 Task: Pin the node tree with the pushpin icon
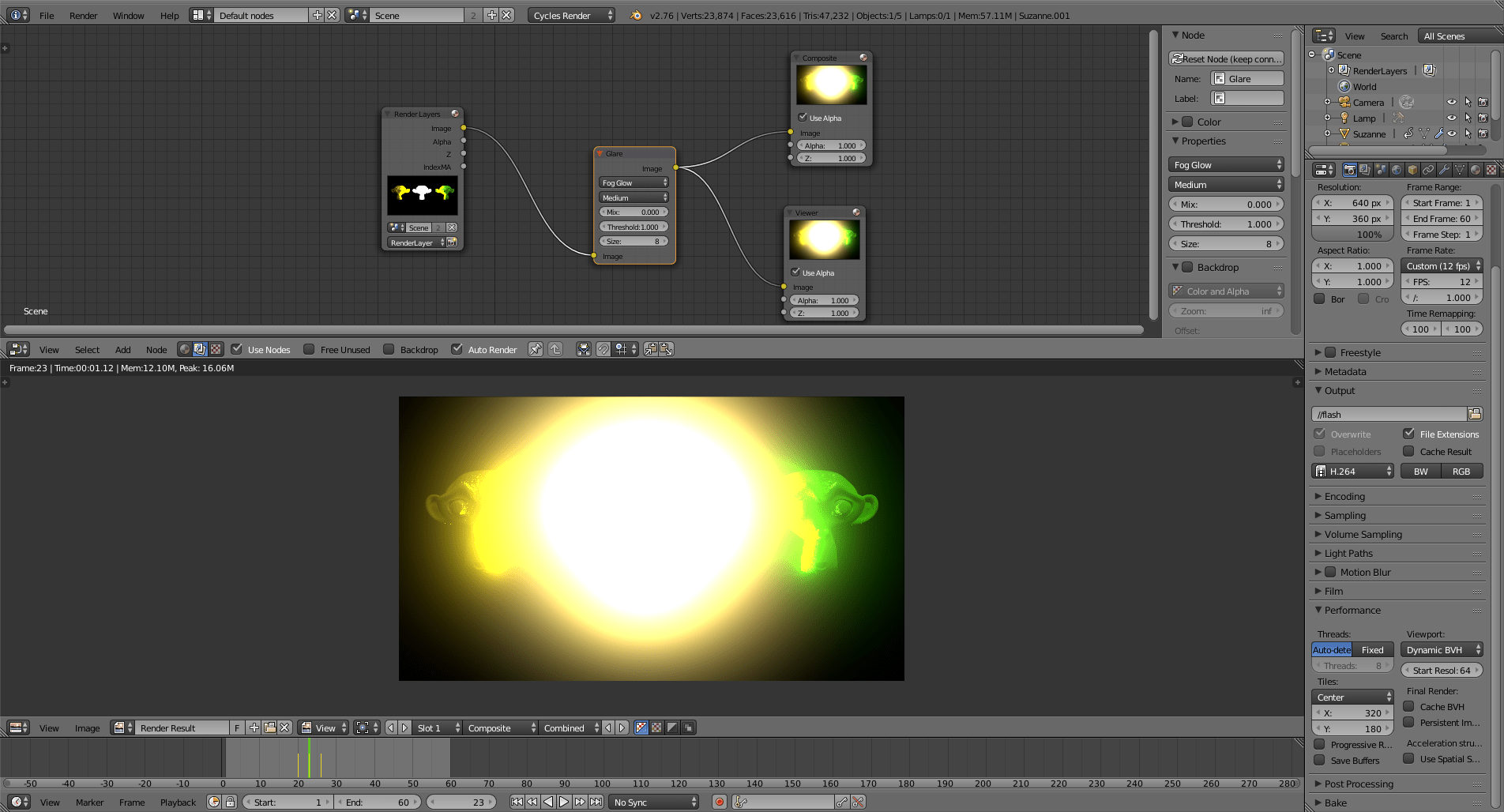pyautogui.click(x=536, y=349)
